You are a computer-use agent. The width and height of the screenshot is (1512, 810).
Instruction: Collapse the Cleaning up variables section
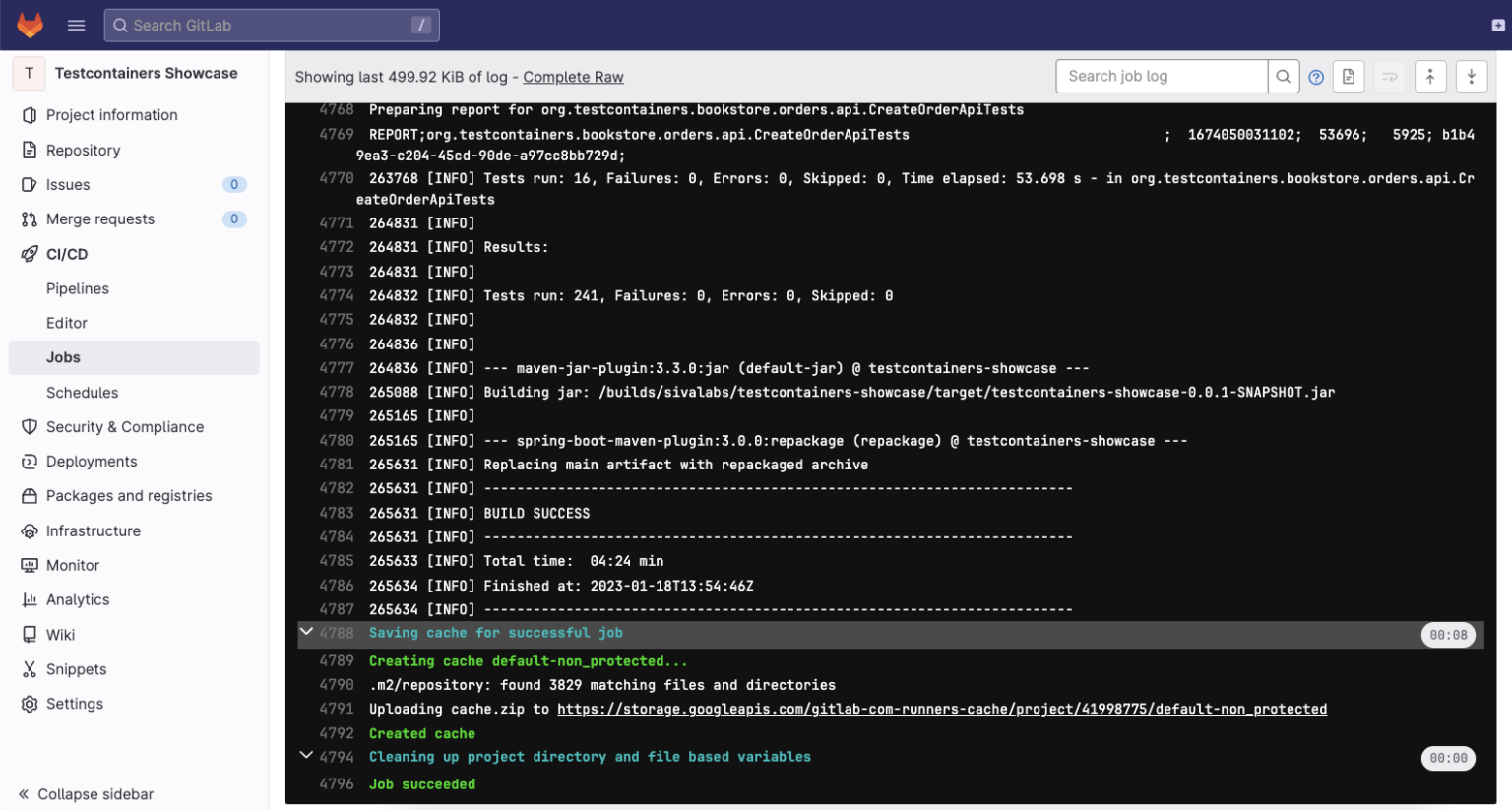click(x=306, y=756)
